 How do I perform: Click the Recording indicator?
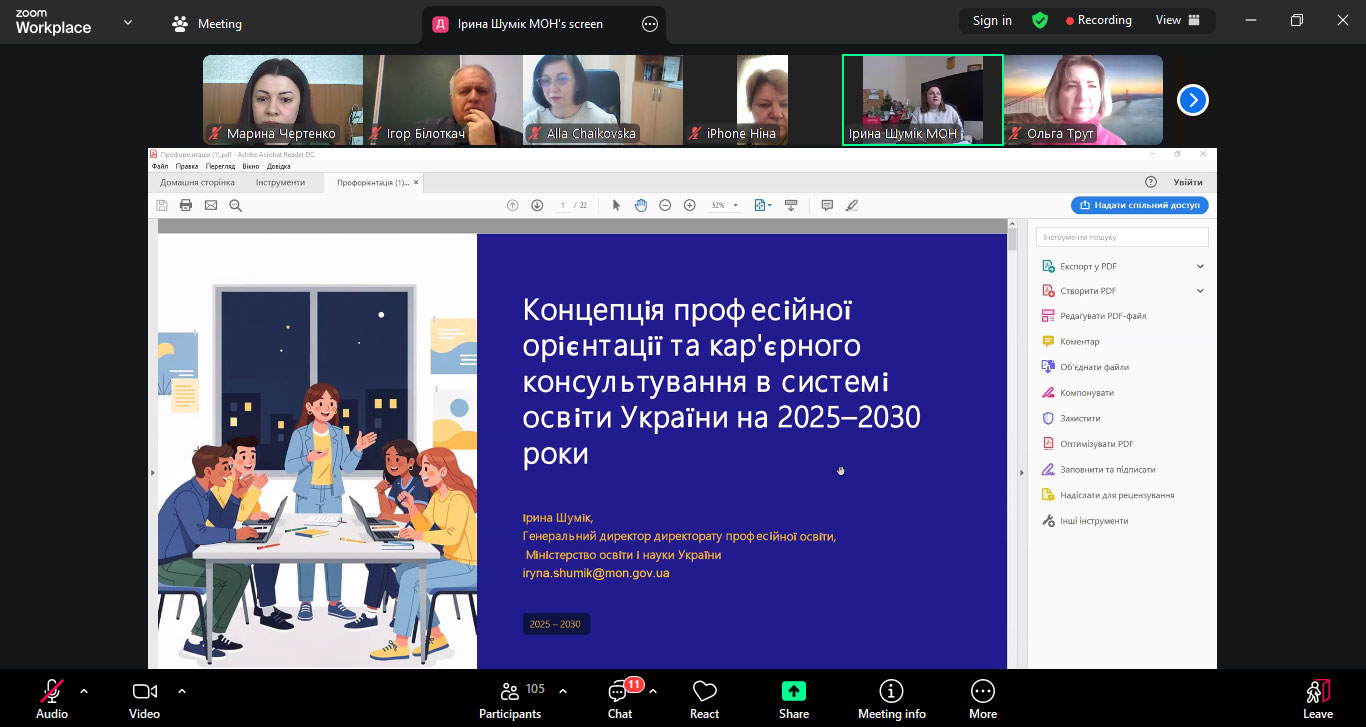tap(1098, 21)
